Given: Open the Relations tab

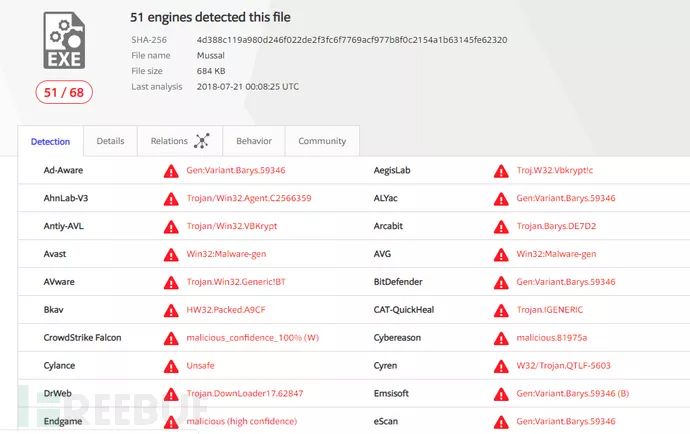Looking at the screenshot, I should tap(169, 141).
